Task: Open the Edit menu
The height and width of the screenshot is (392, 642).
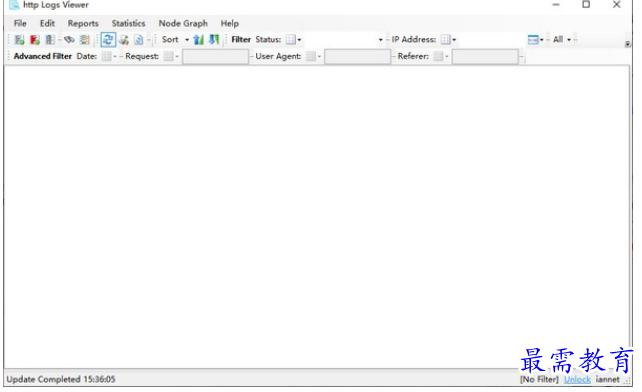Action: tap(47, 23)
